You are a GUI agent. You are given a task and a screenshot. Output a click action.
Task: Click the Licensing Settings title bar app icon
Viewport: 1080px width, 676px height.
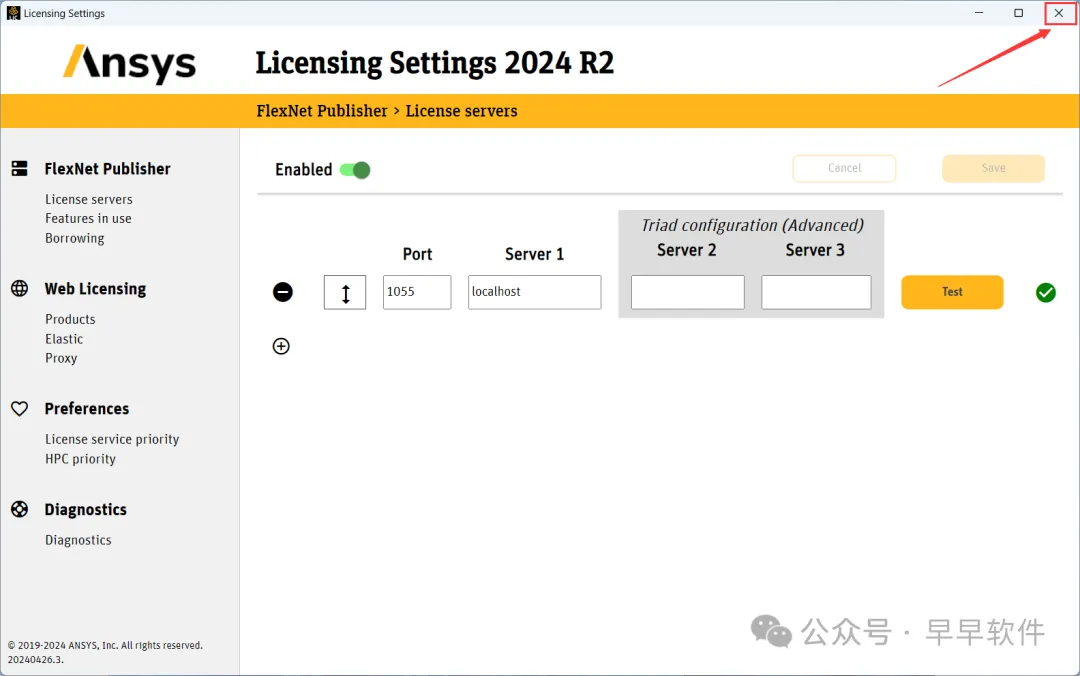click(x=13, y=13)
